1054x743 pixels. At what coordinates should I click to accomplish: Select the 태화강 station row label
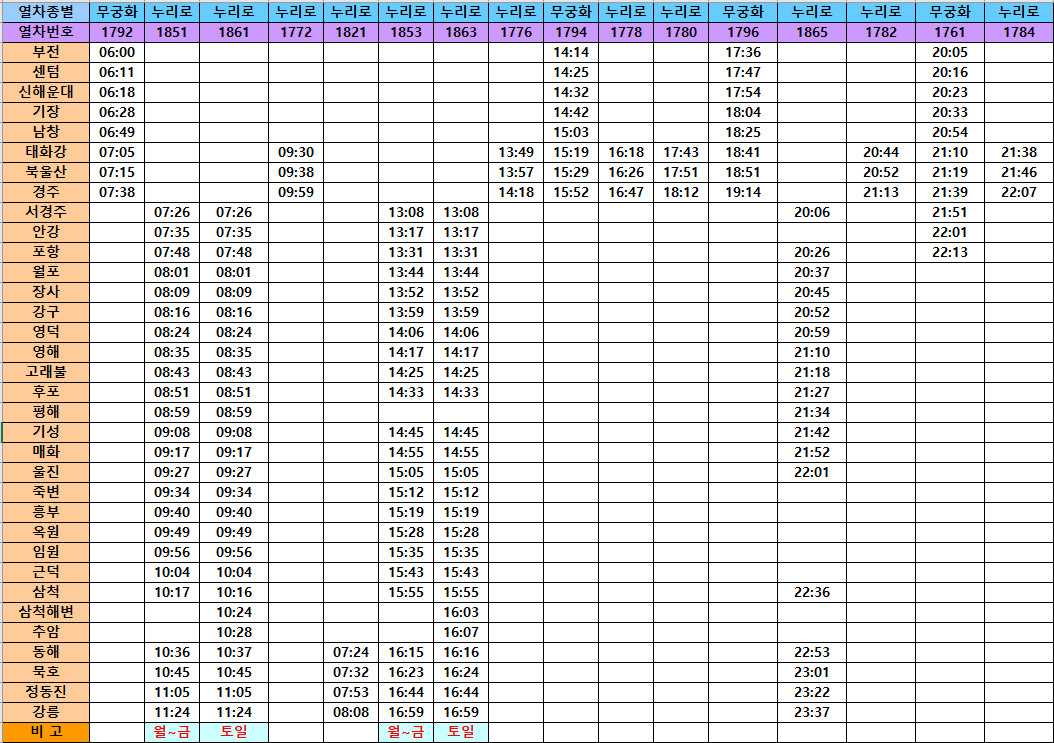click(46, 152)
